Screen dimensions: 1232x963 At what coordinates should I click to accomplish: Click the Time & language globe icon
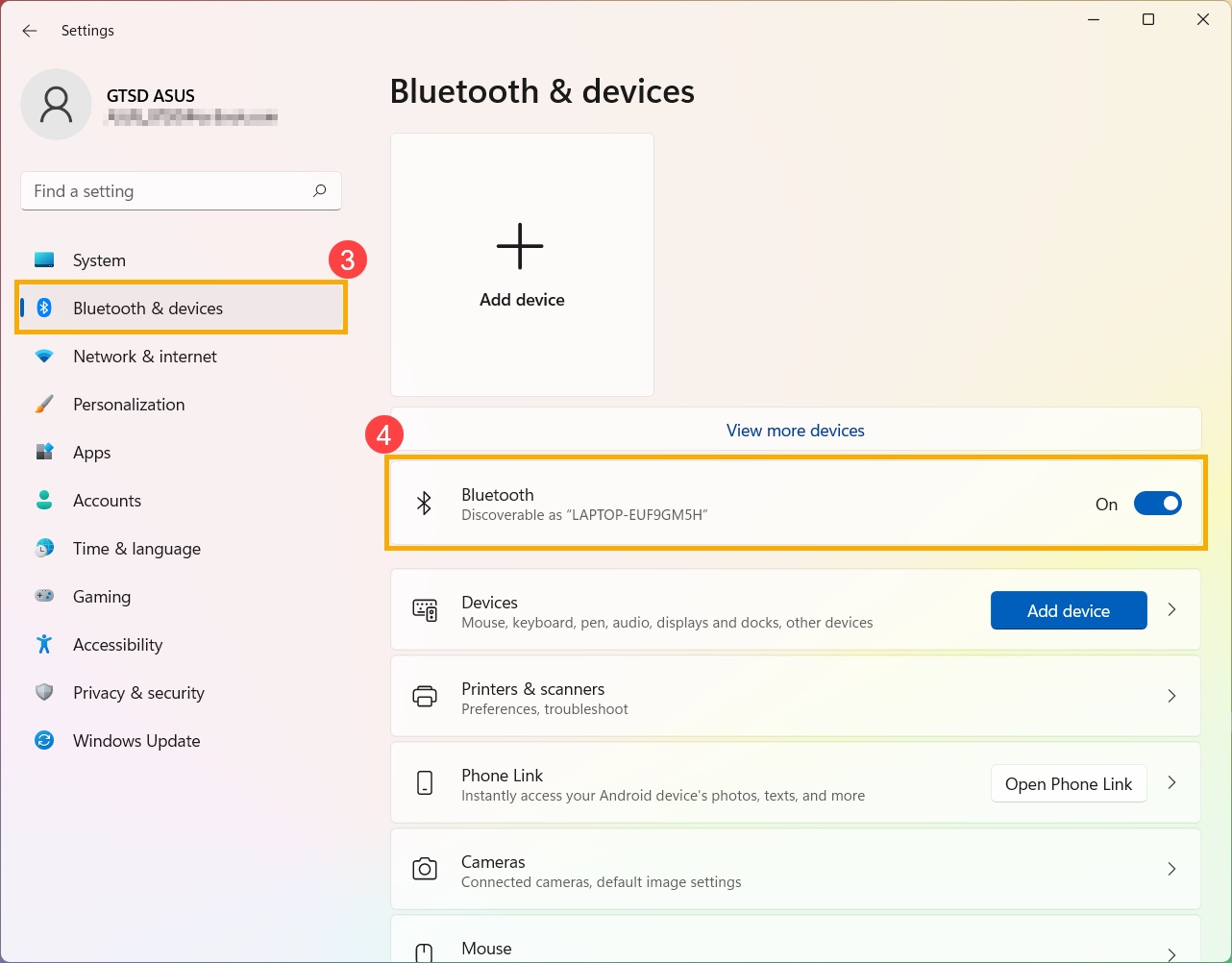[x=44, y=548]
